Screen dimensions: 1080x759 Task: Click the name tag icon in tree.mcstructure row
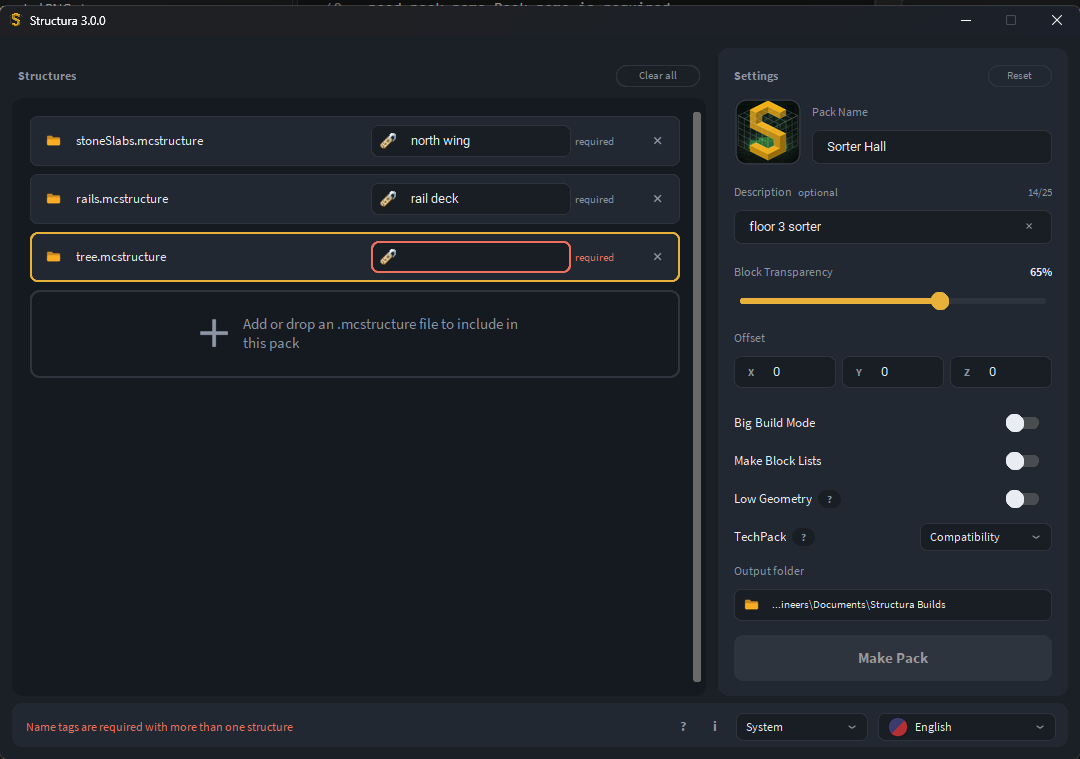click(x=388, y=256)
